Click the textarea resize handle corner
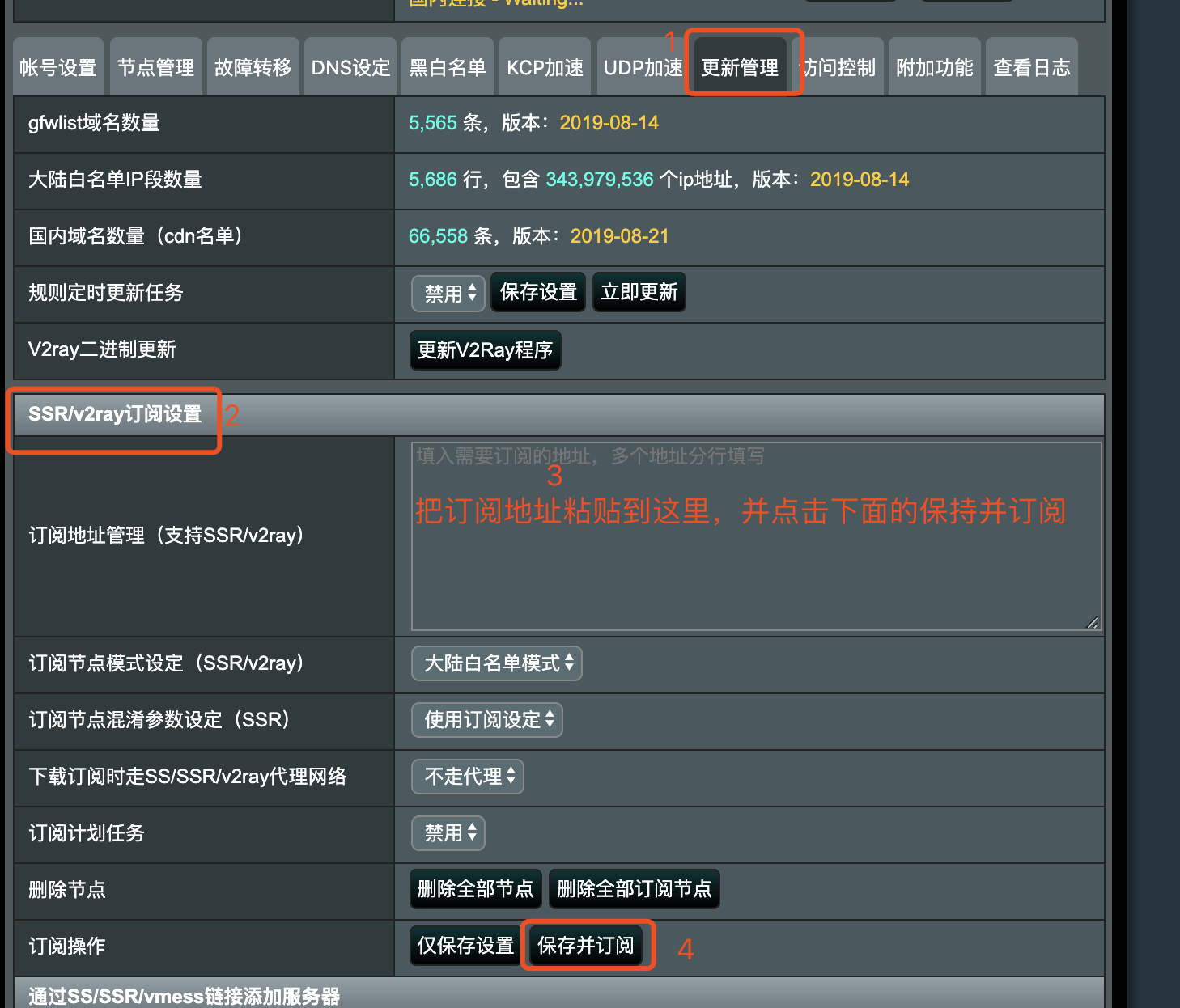 click(1093, 622)
